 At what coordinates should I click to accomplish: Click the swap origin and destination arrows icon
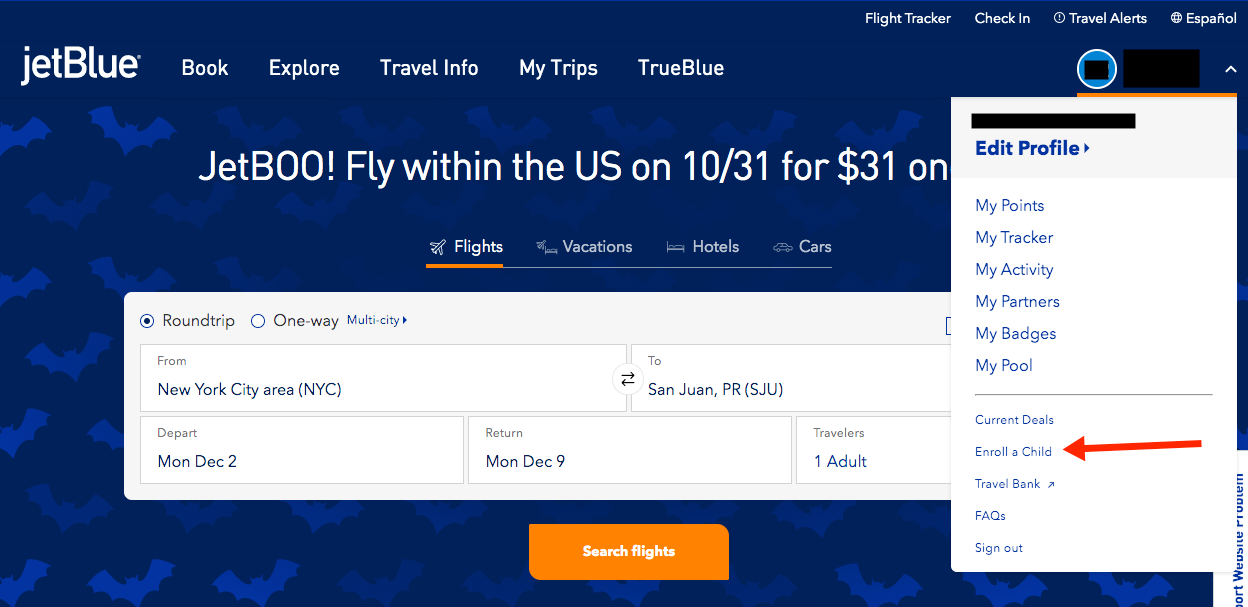(x=628, y=379)
